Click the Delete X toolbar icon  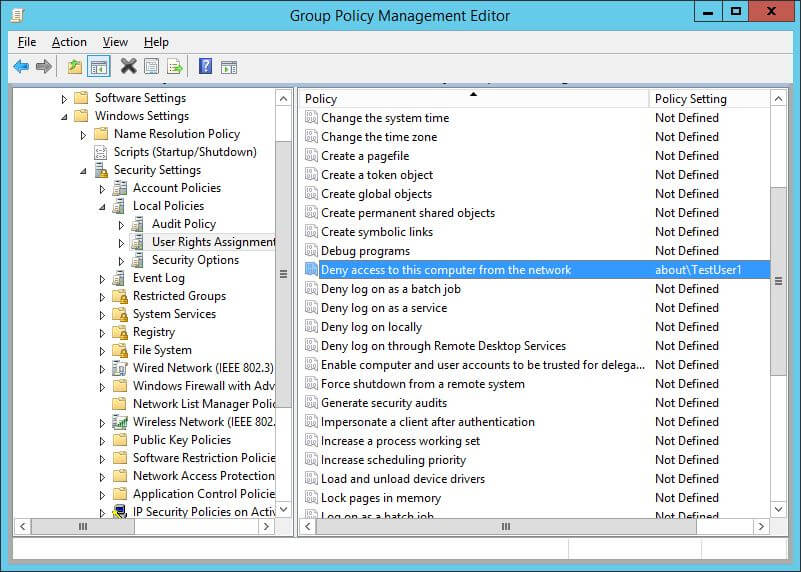point(128,66)
